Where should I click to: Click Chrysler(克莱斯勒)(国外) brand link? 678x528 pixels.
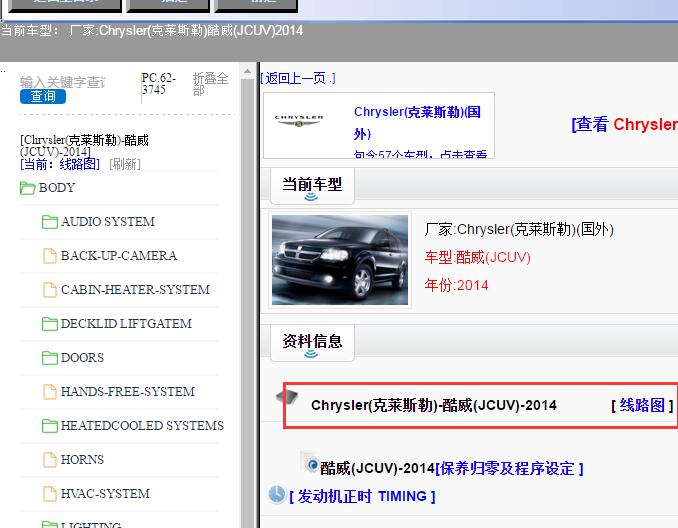coord(417,123)
